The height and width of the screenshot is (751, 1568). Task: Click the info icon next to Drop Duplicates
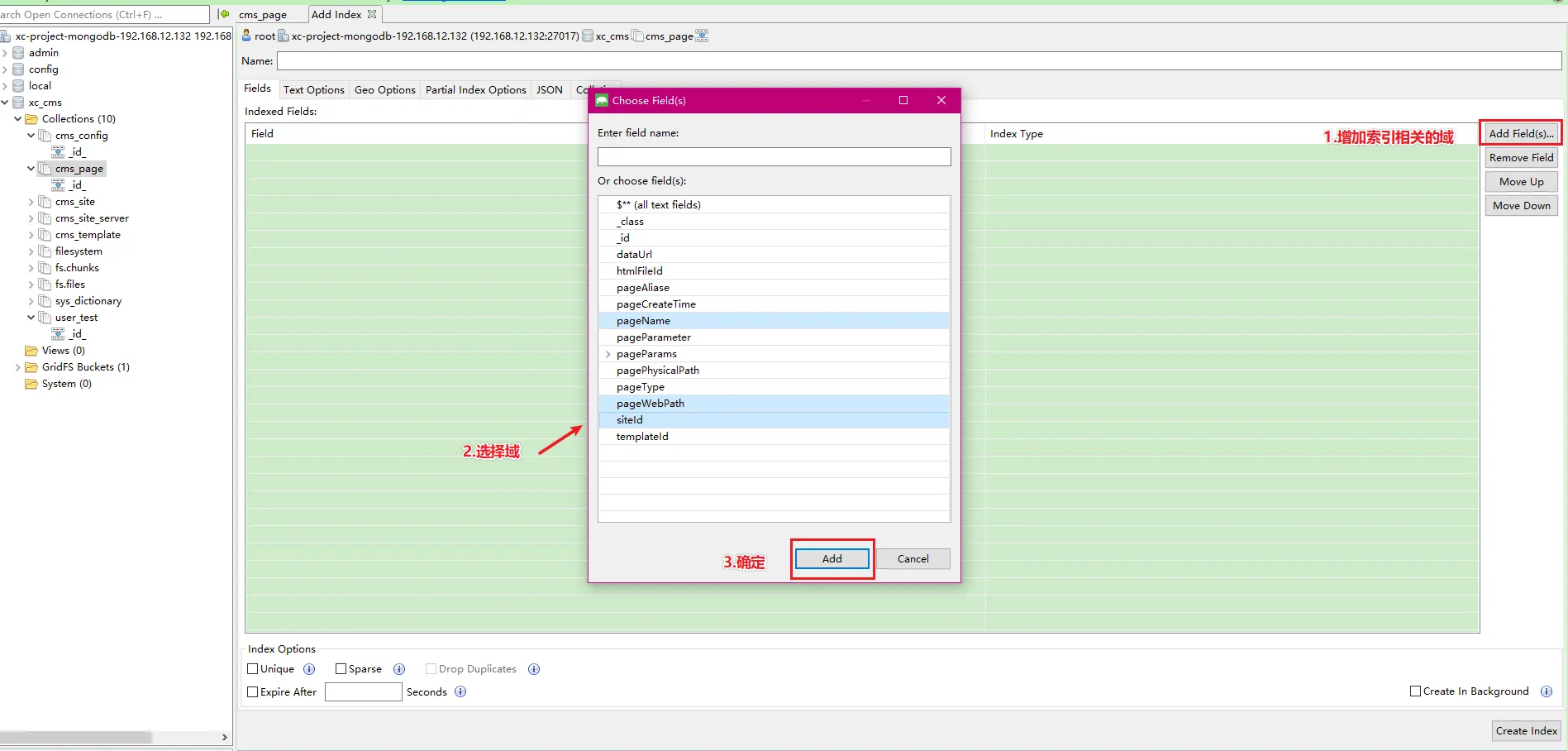[534, 669]
